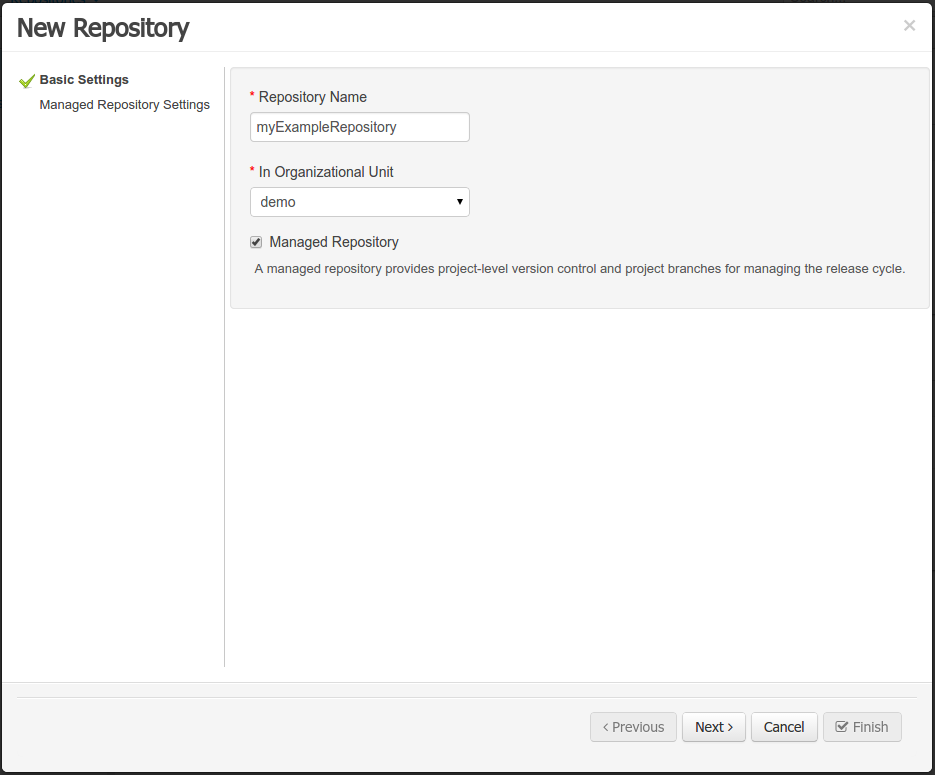
Task: Re-enable the Managed Repository option
Action: [x=255, y=241]
